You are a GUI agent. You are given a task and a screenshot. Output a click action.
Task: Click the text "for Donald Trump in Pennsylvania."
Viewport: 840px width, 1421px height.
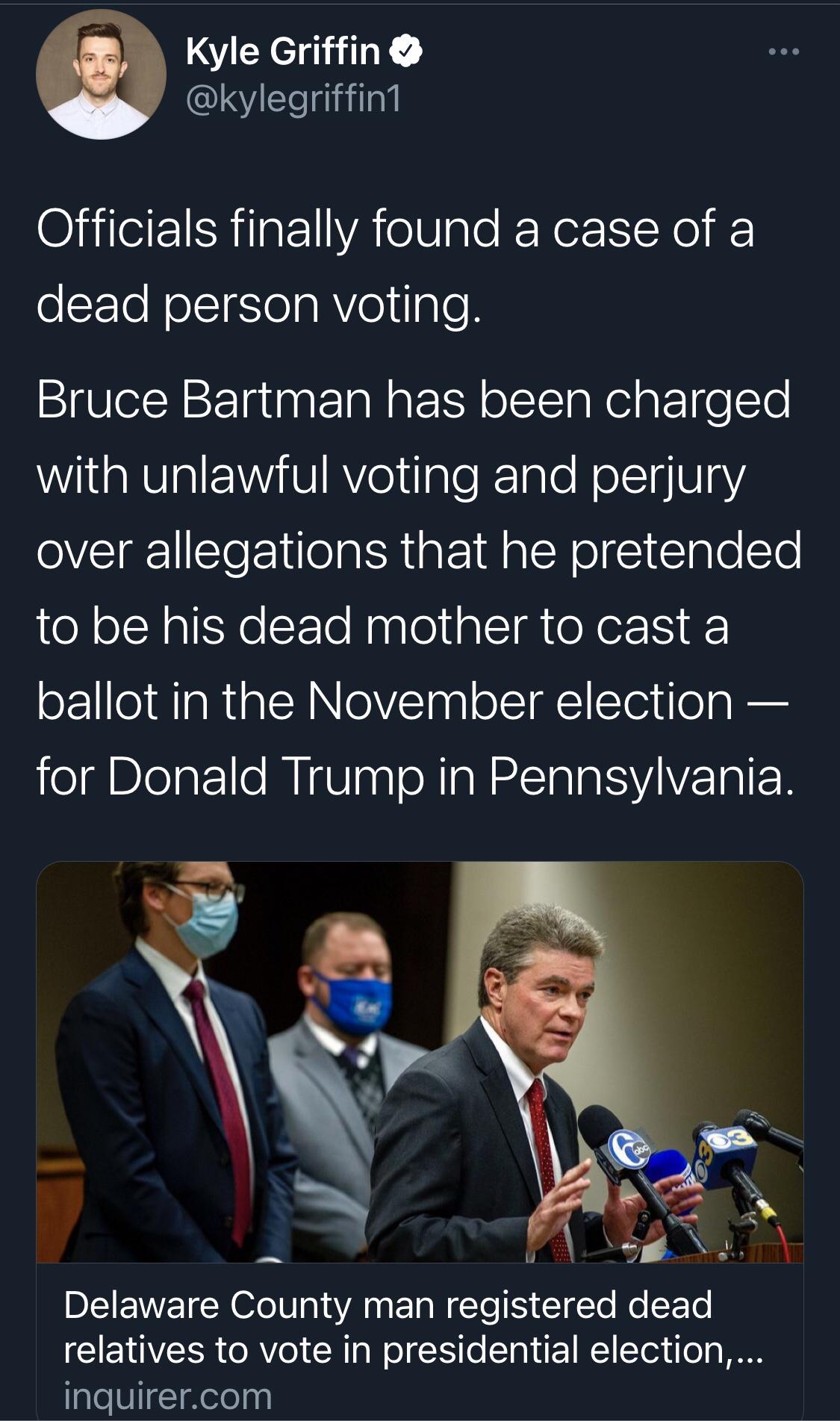(411, 777)
